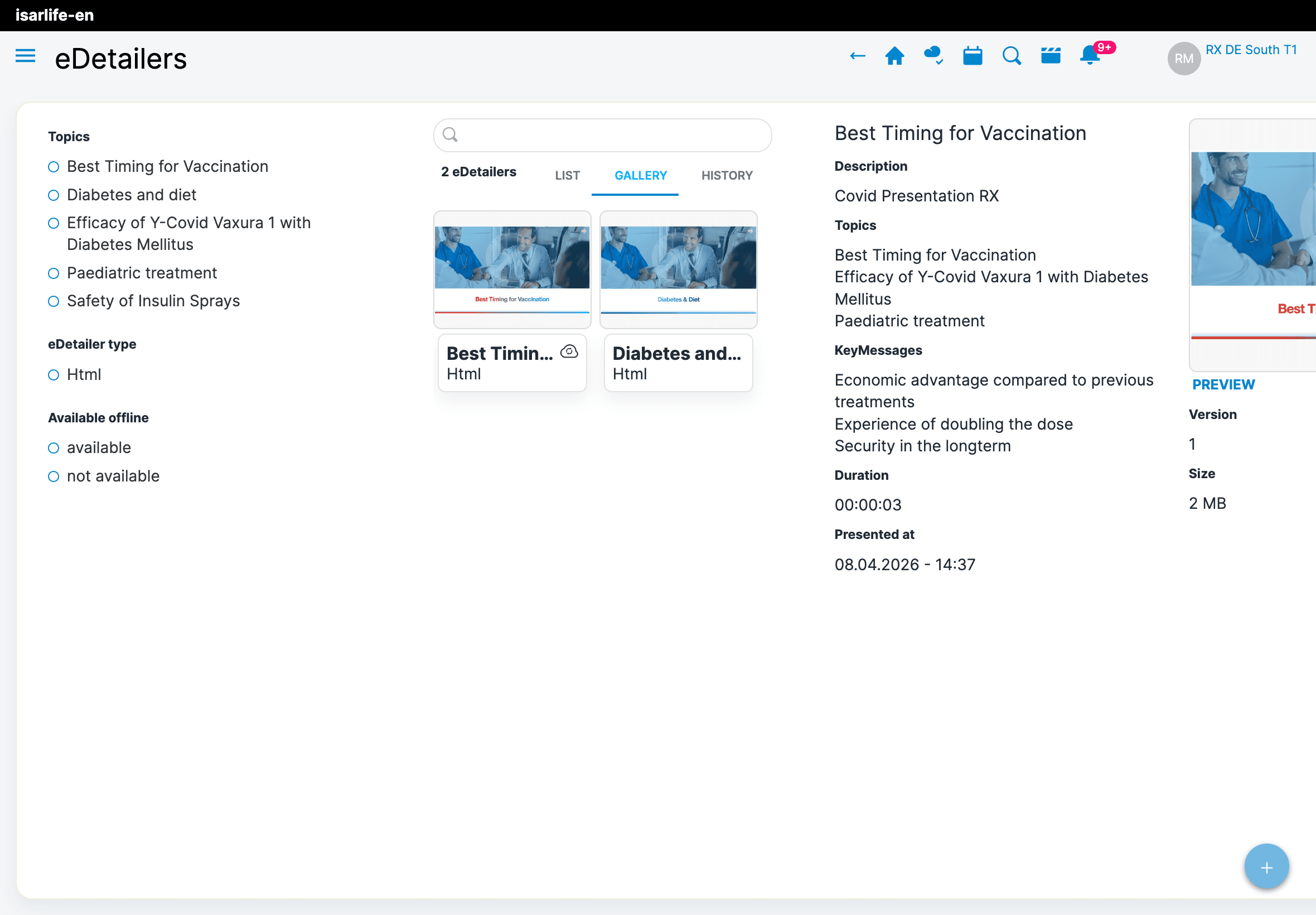Select Best Timing for Vaccination topic filter
Screen dimensions: 1316x915
click(x=54, y=167)
